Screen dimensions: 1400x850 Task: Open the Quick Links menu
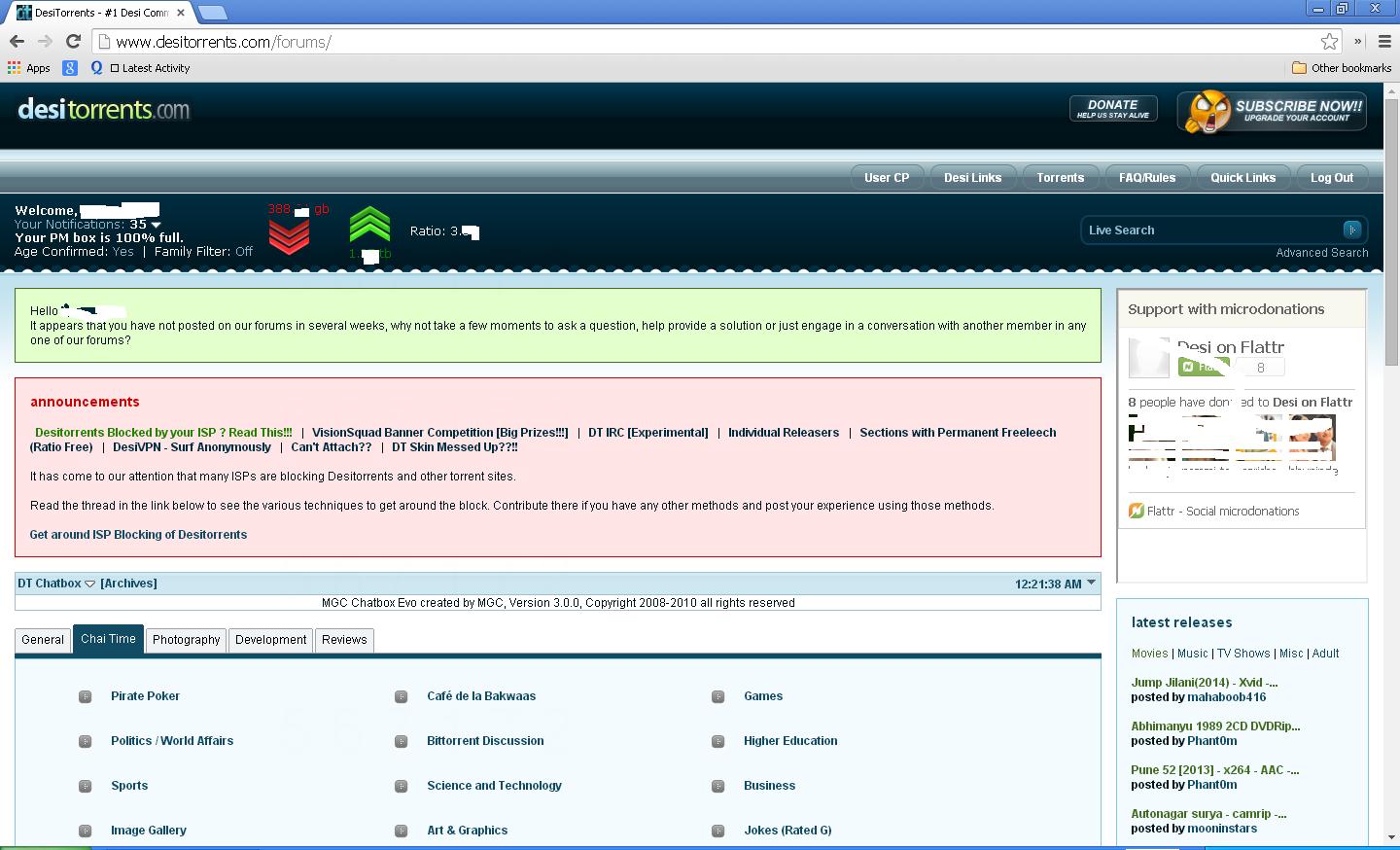[1242, 178]
